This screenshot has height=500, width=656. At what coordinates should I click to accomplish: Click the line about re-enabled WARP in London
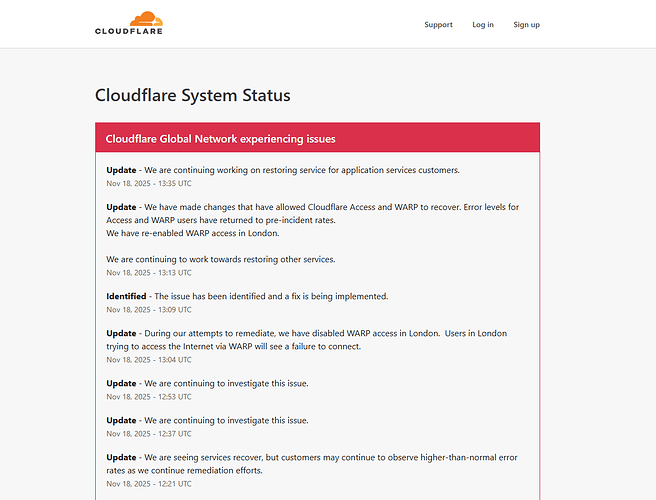(x=193, y=233)
